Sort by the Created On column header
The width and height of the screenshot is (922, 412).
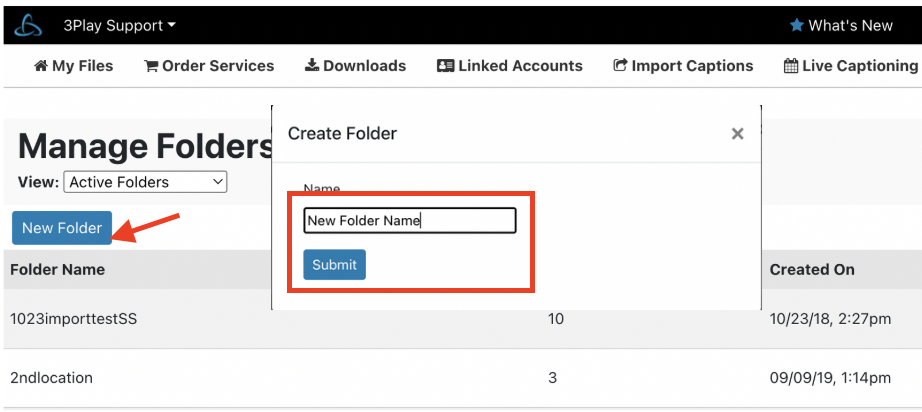812,269
